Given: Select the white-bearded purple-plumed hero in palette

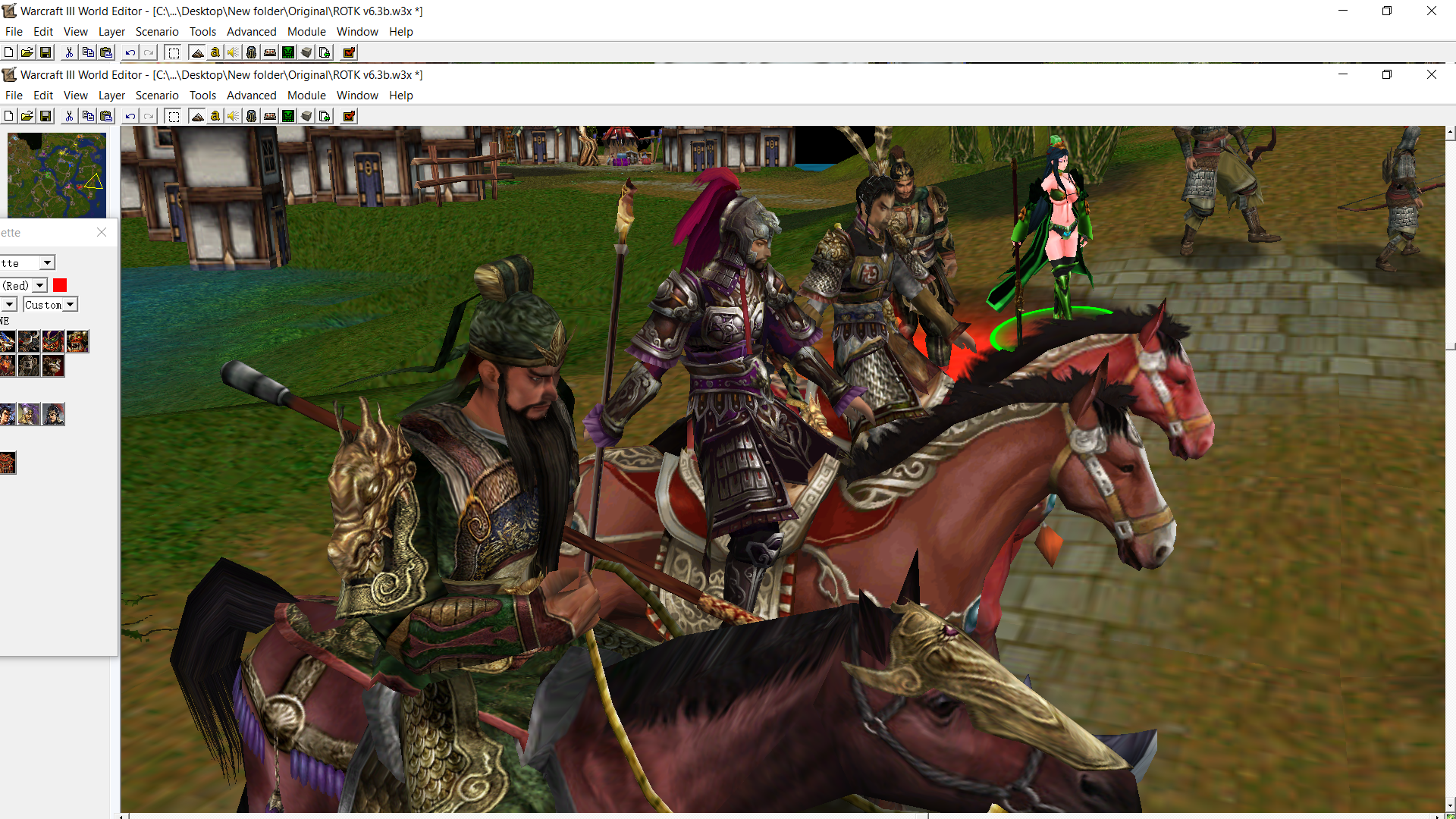Looking at the screenshot, I should coord(29,414).
